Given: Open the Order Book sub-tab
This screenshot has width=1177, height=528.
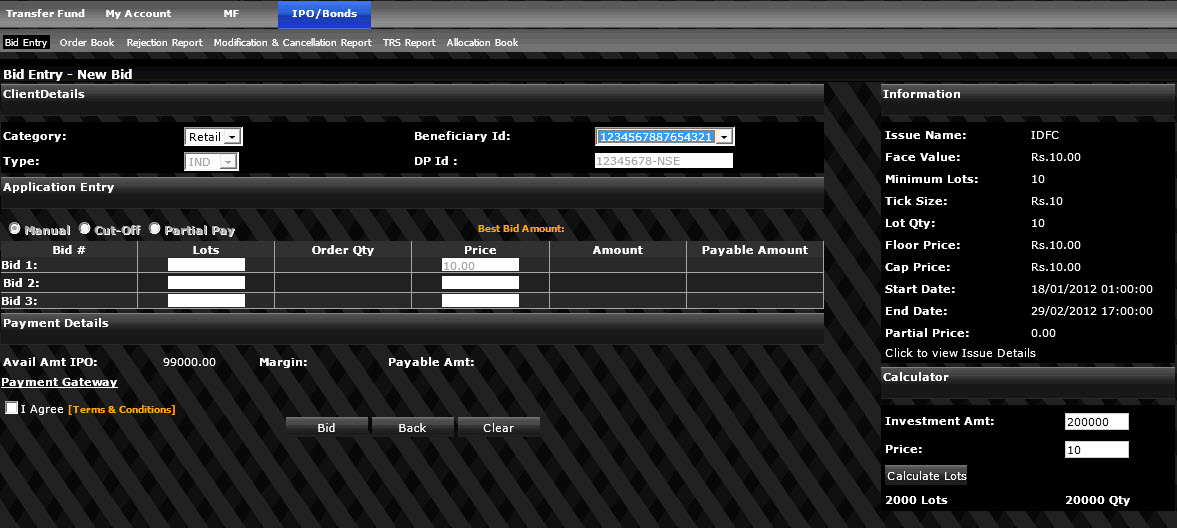Looking at the screenshot, I should point(87,43).
